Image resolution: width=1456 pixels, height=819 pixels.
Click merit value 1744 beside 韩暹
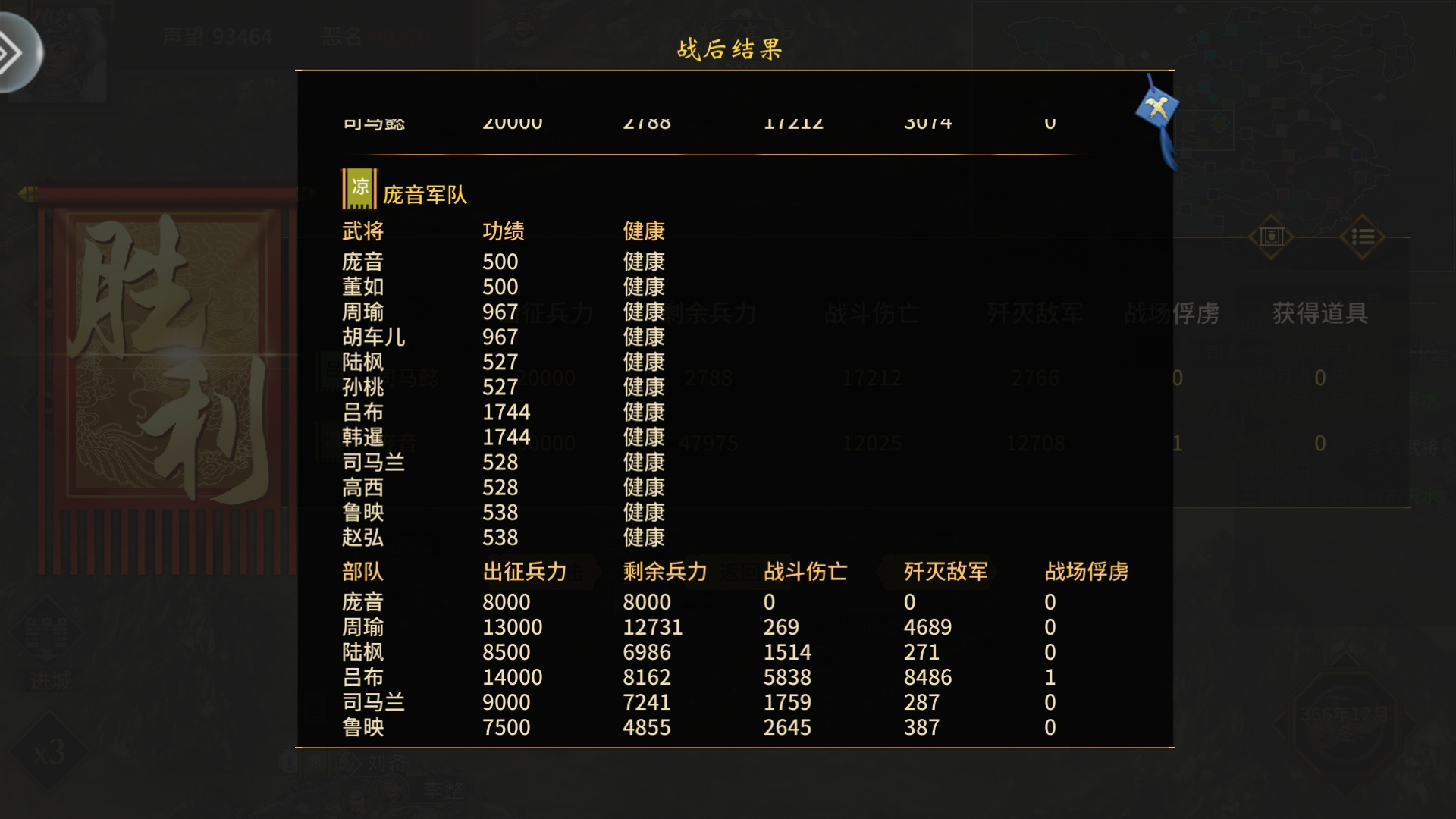pyautogui.click(x=507, y=437)
